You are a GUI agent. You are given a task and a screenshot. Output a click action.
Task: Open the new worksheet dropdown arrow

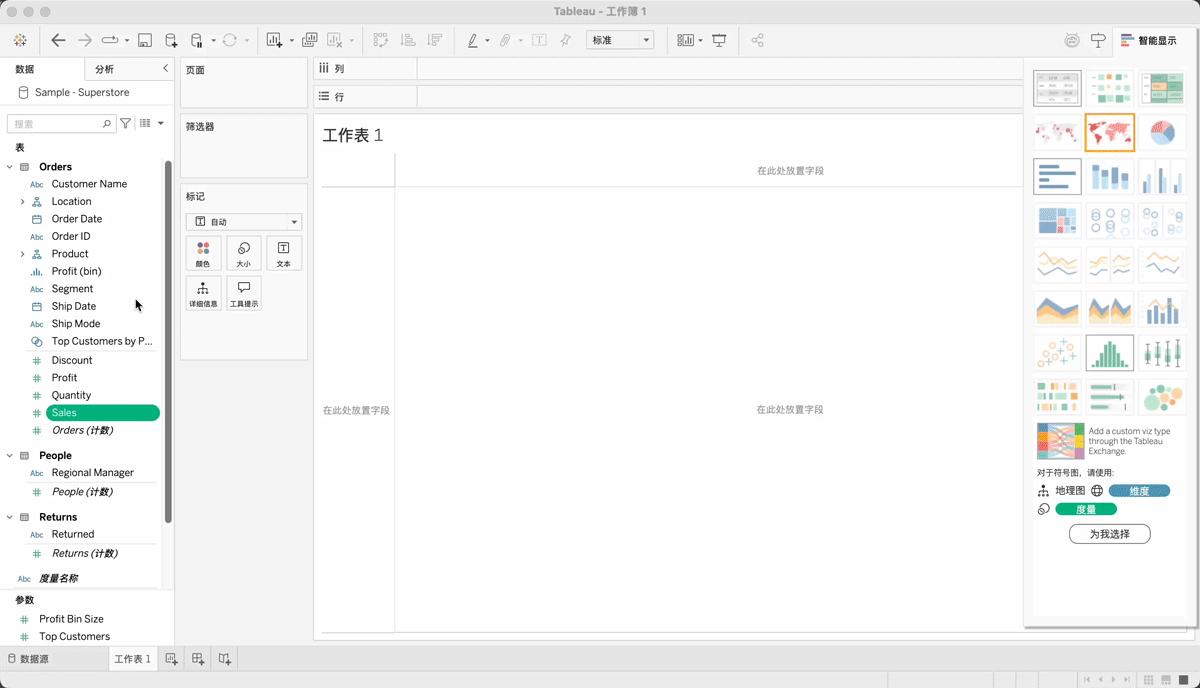click(x=291, y=41)
